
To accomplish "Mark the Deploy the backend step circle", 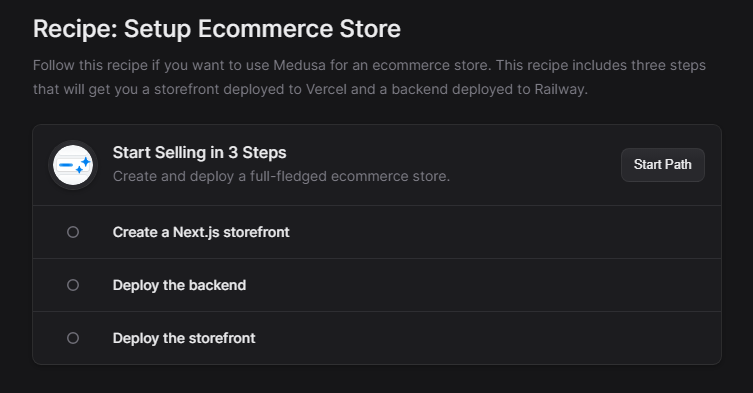I will (73, 285).
